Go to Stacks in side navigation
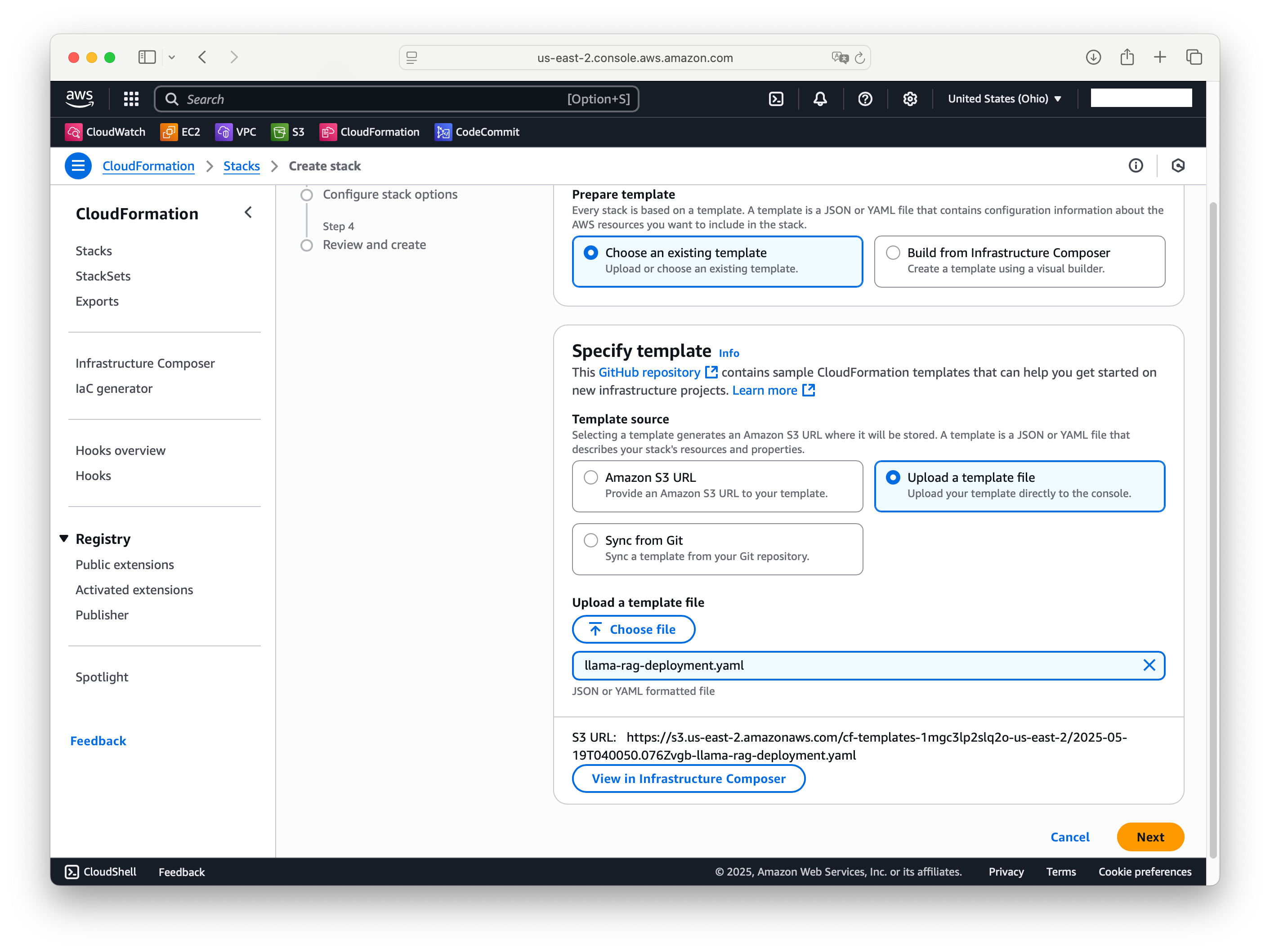The image size is (1270, 952). point(94,251)
